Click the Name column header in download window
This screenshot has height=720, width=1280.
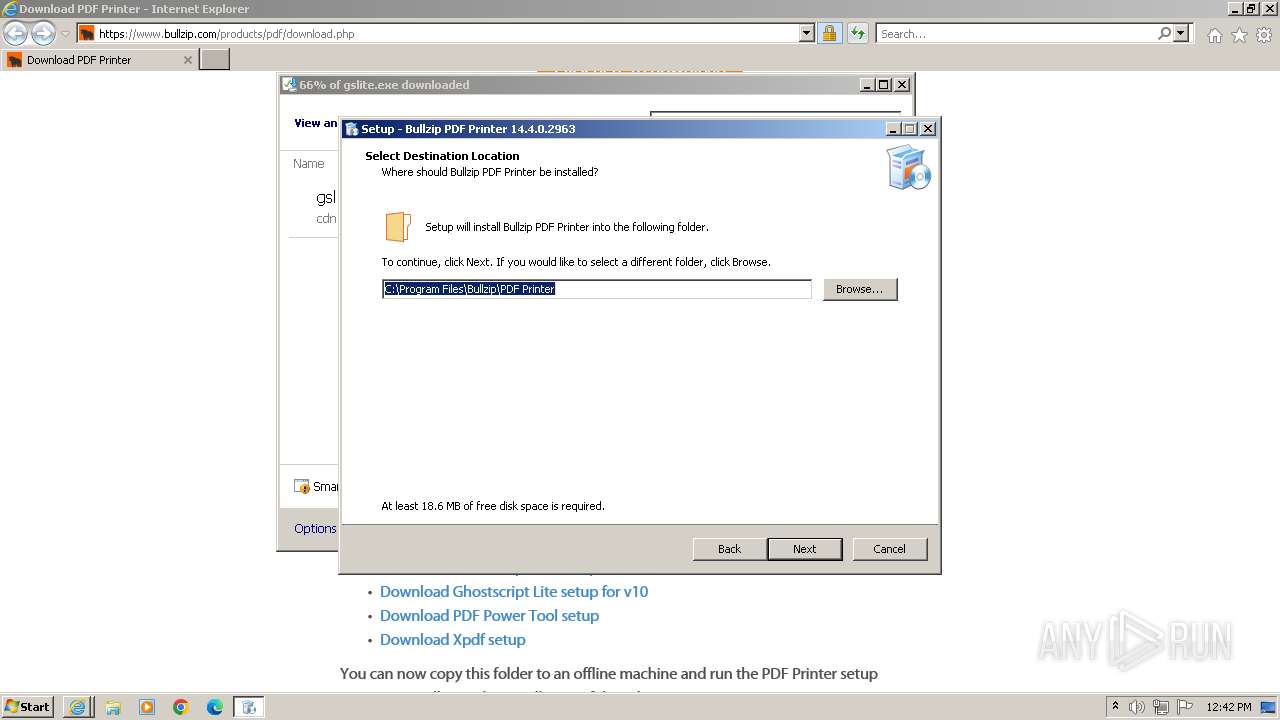(309, 163)
